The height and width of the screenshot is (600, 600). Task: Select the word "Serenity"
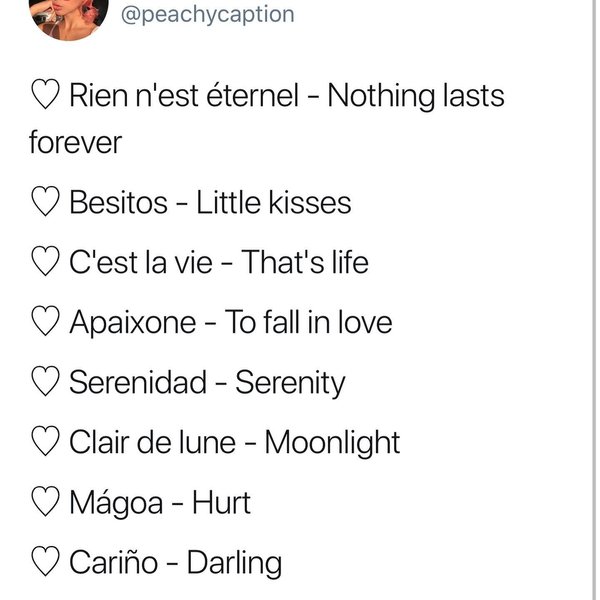point(290,383)
